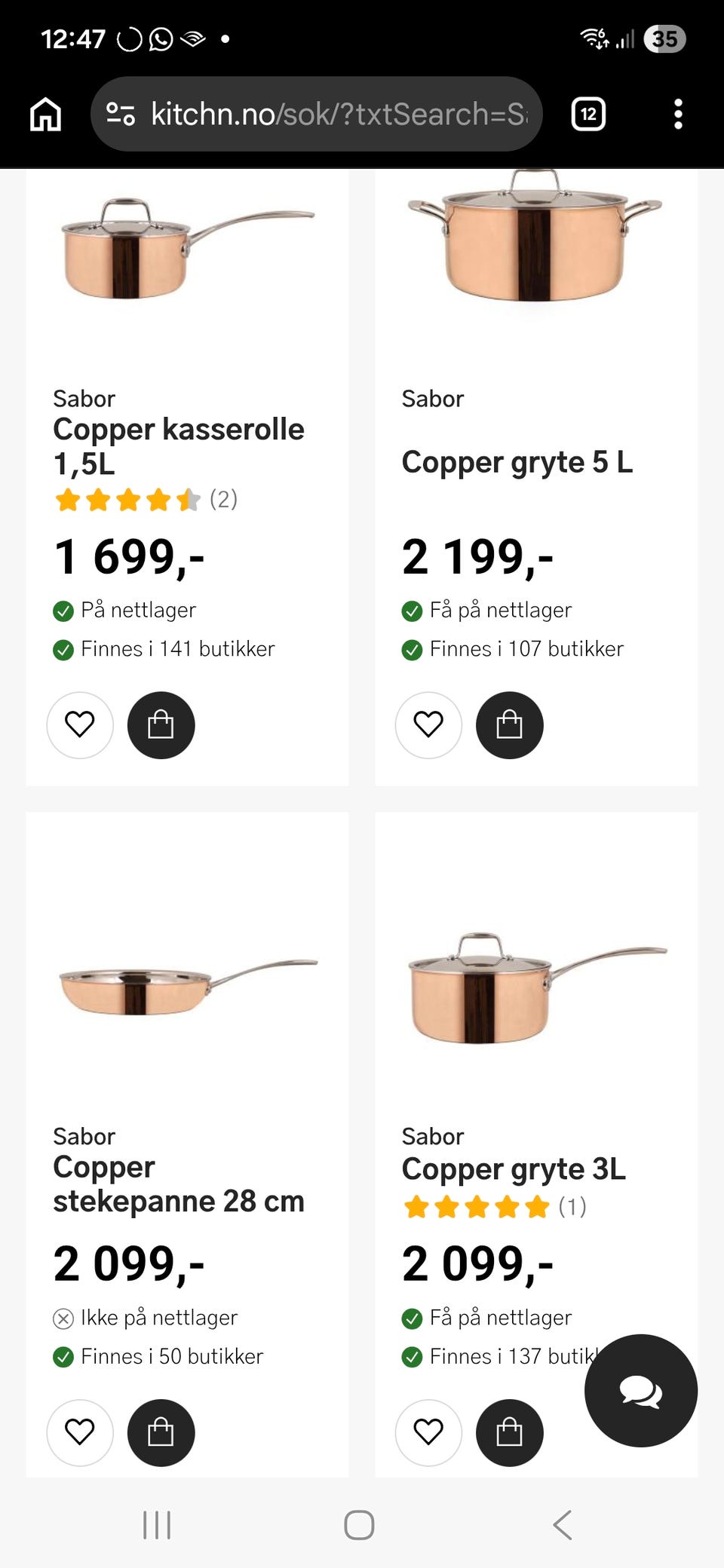
Task: Add Copper gryte 5 L to cart
Action: click(509, 724)
